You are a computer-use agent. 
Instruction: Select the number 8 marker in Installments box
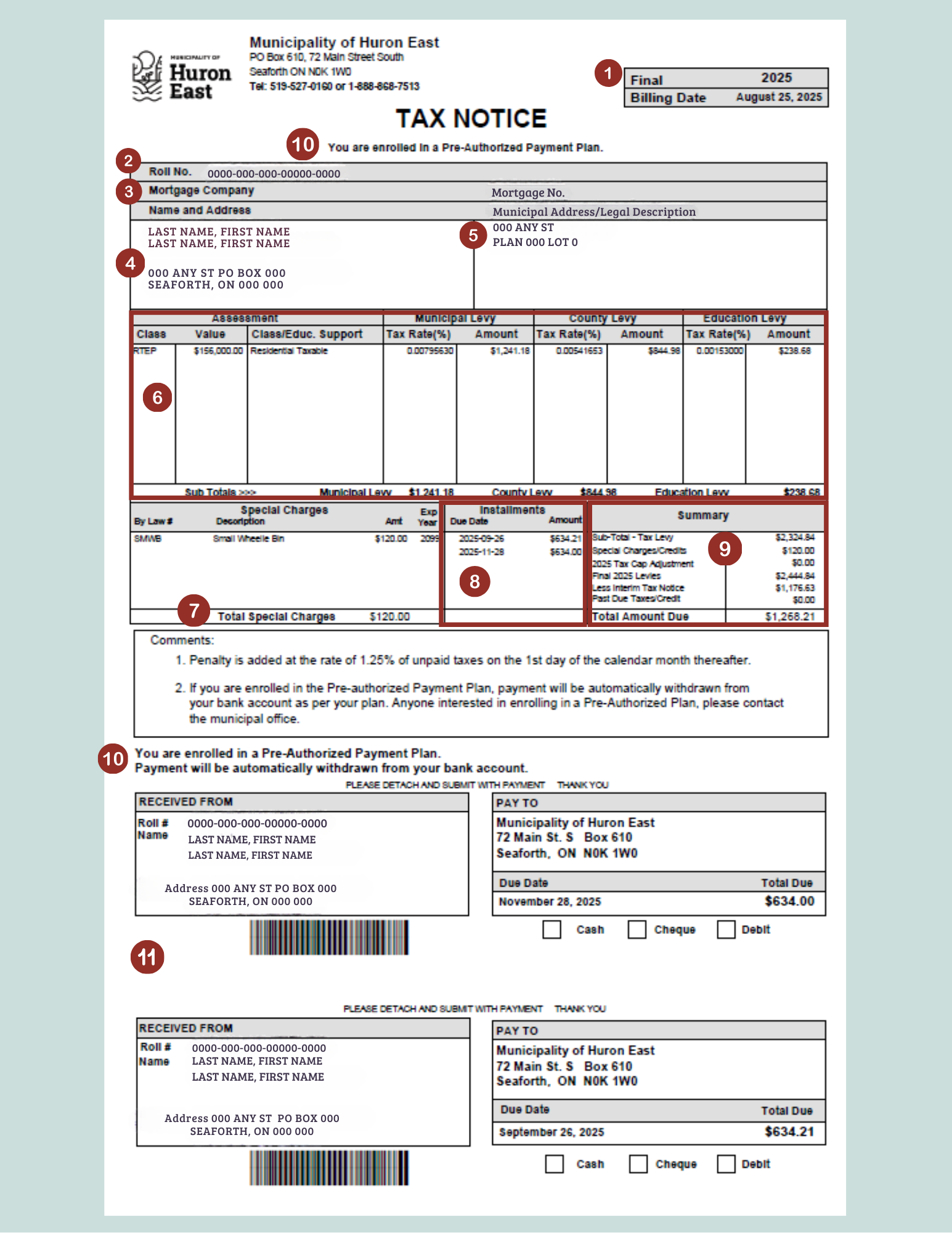pos(474,581)
